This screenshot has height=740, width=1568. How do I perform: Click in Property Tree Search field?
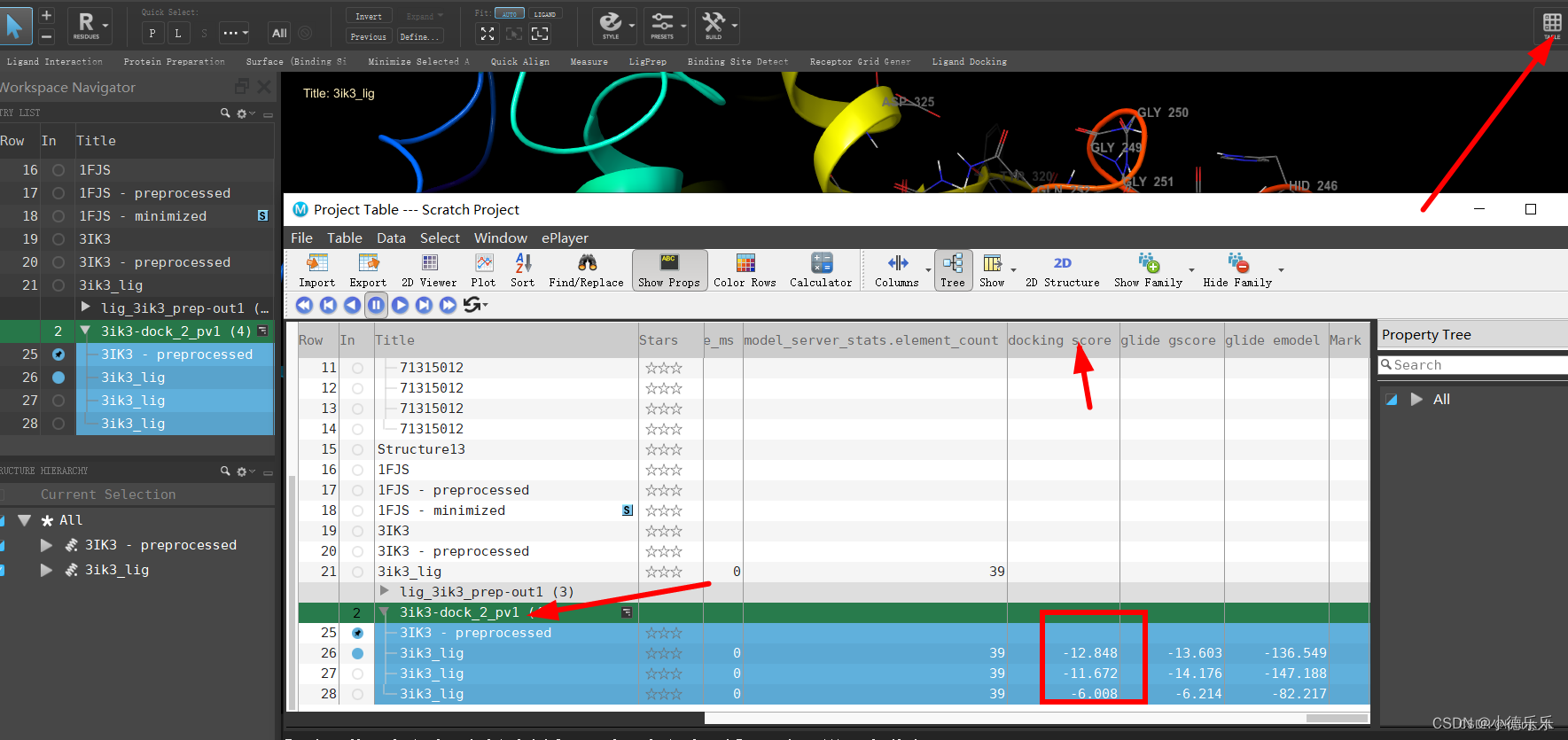click(x=1473, y=365)
